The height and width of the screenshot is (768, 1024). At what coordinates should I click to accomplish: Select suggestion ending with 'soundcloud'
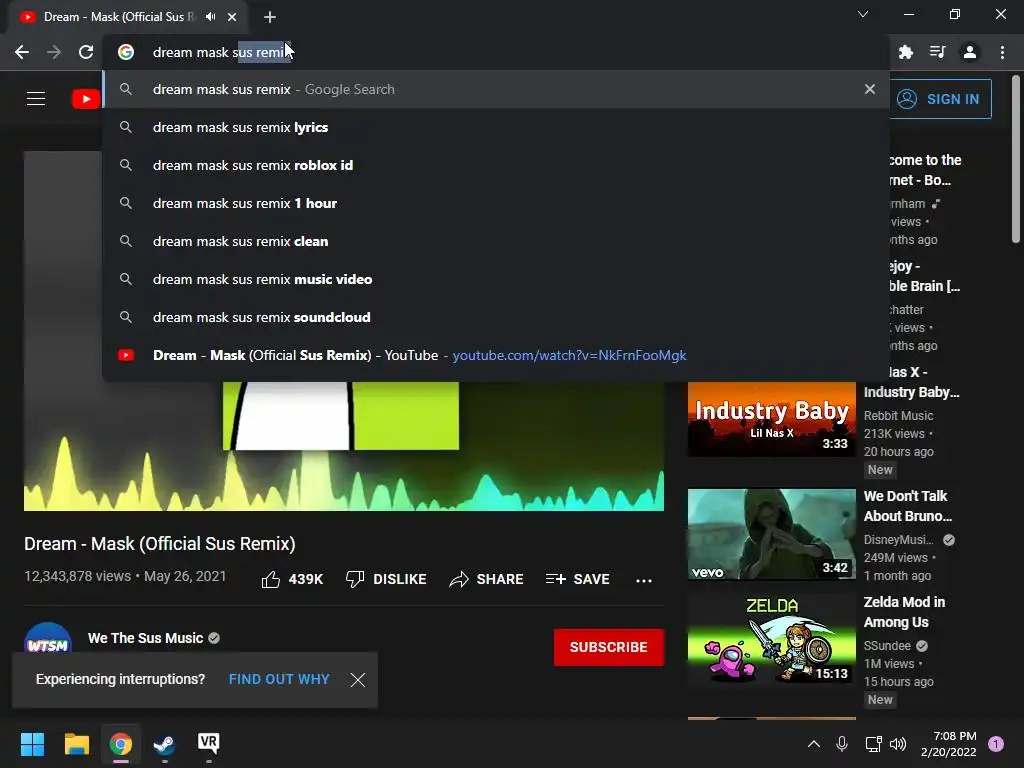[x=496, y=317]
